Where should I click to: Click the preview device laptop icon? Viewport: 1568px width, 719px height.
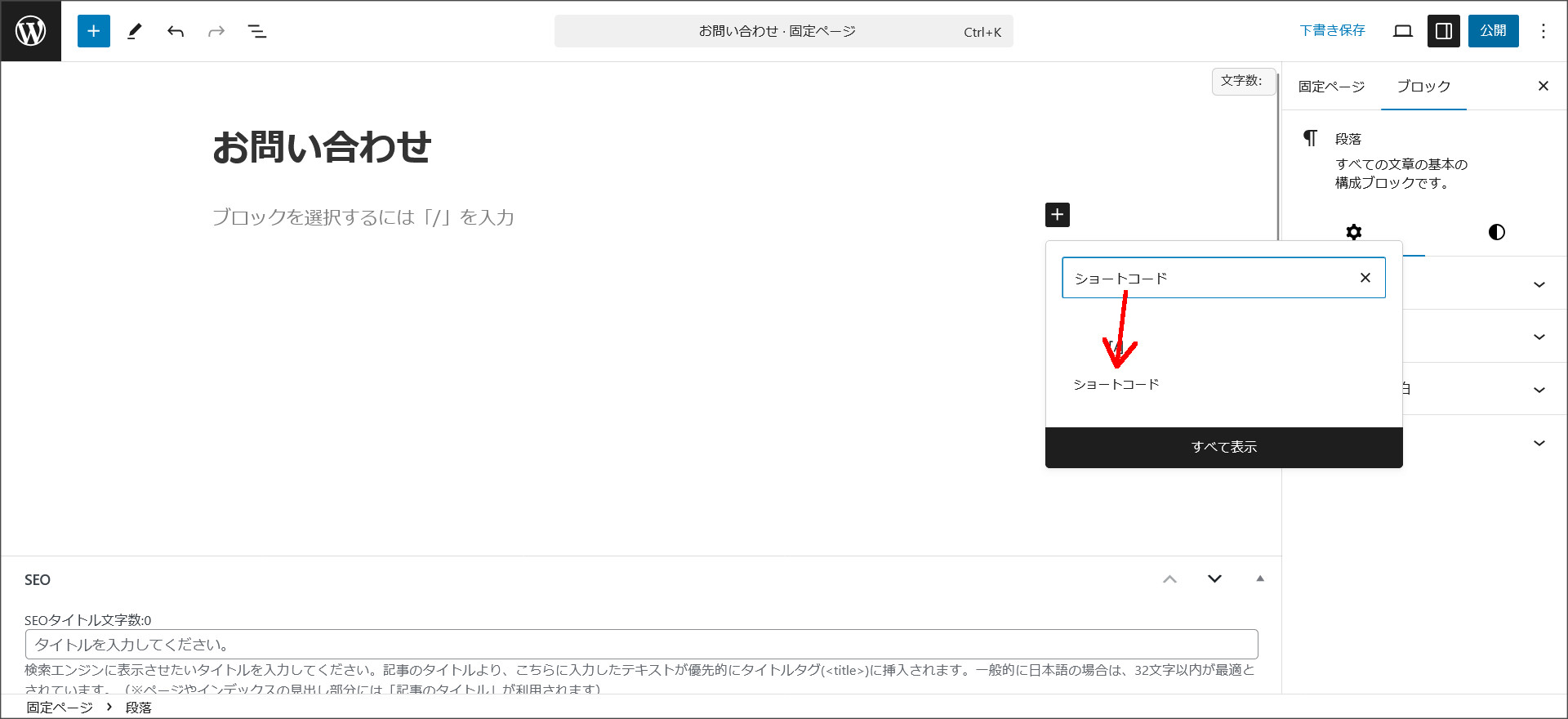click(x=1403, y=31)
